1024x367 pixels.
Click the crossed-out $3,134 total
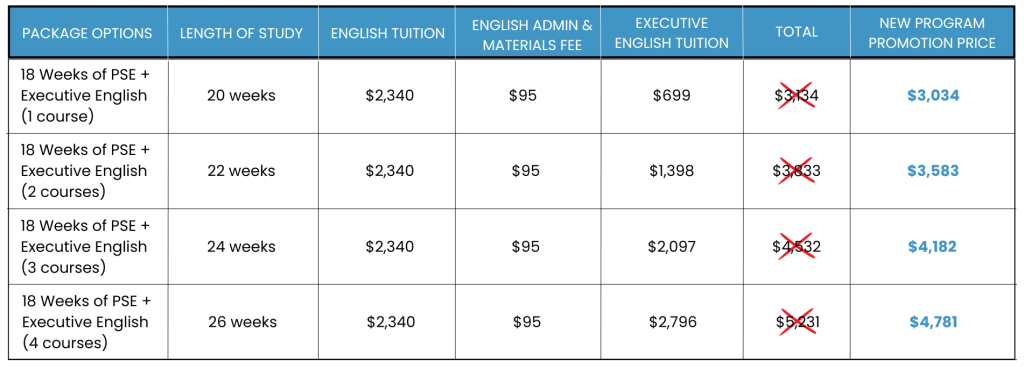click(x=796, y=96)
